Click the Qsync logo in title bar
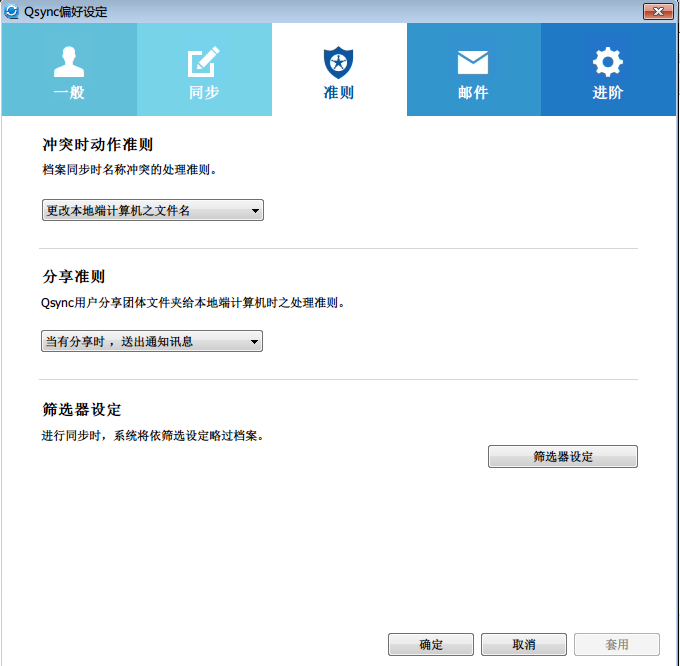Image resolution: width=680 pixels, height=666 pixels. tap(12, 11)
